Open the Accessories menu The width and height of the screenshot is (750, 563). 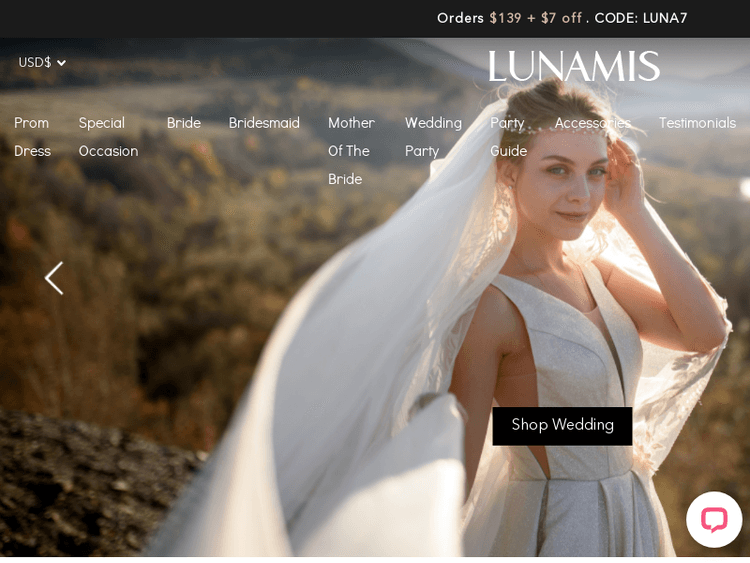(x=593, y=123)
